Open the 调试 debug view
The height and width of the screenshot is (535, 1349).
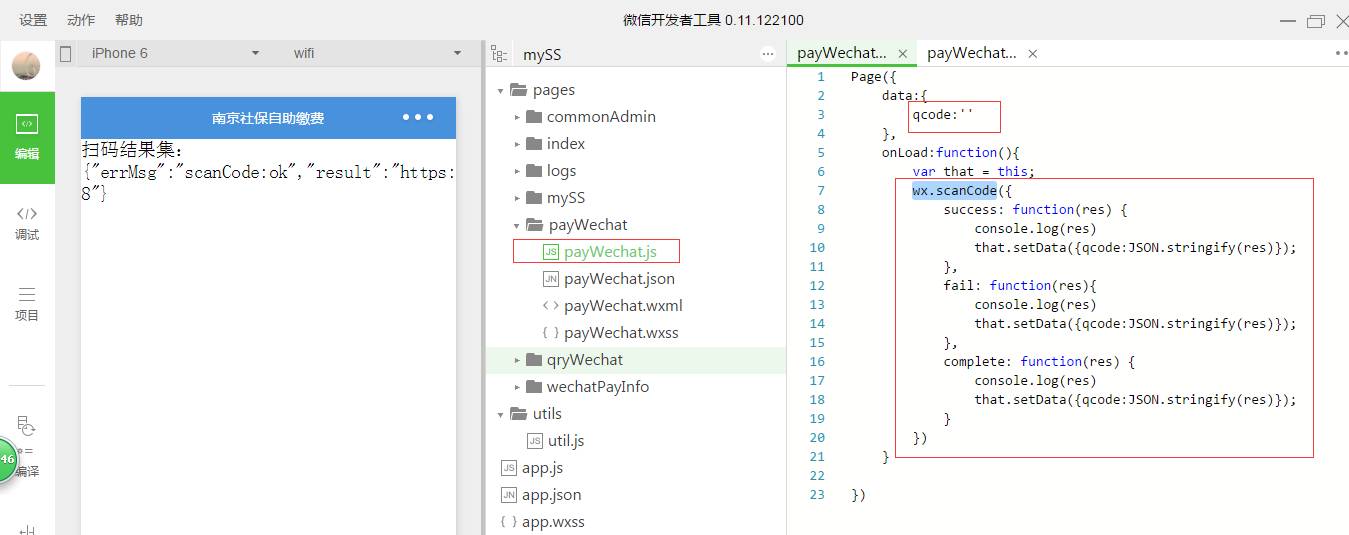coord(27,223)
